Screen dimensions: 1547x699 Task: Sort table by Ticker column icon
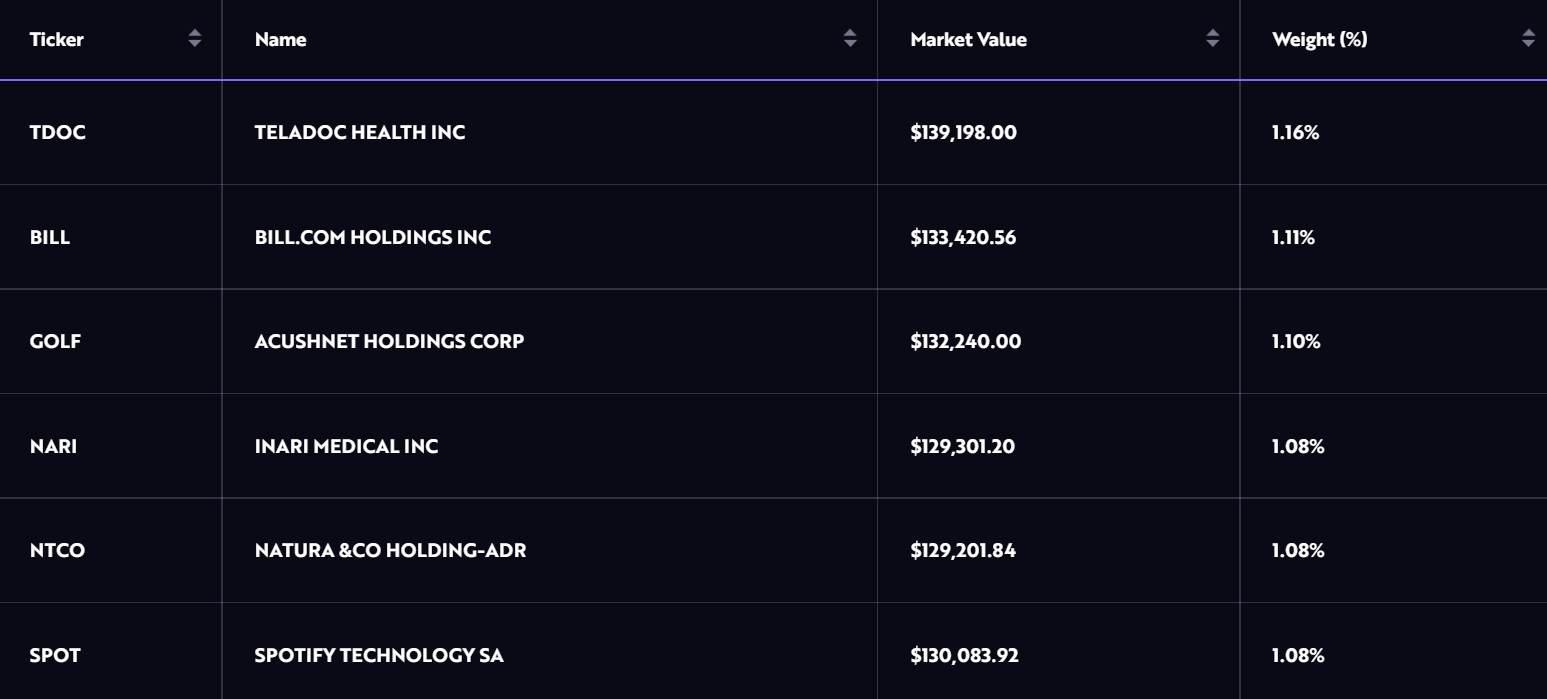195,39
